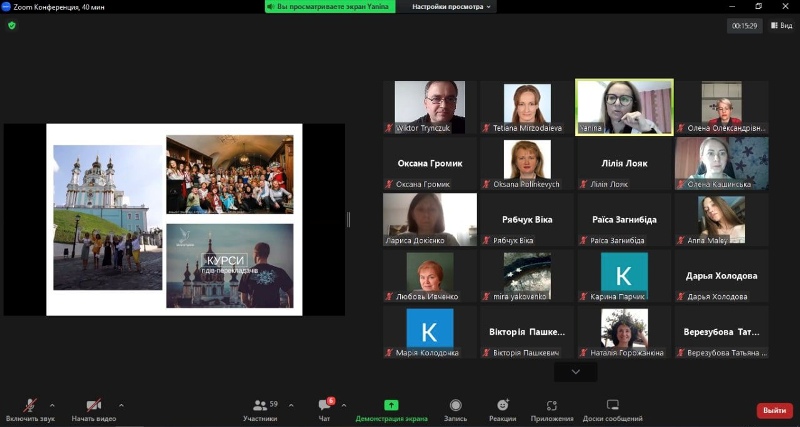This screenshot has width=800, height=427.
Task: Click the meeting timer 00:15:29
Action: tap(744, 26)
